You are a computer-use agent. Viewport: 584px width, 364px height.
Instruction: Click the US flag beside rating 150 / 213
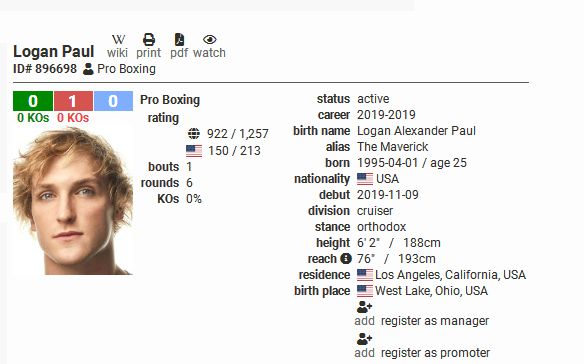194,151
